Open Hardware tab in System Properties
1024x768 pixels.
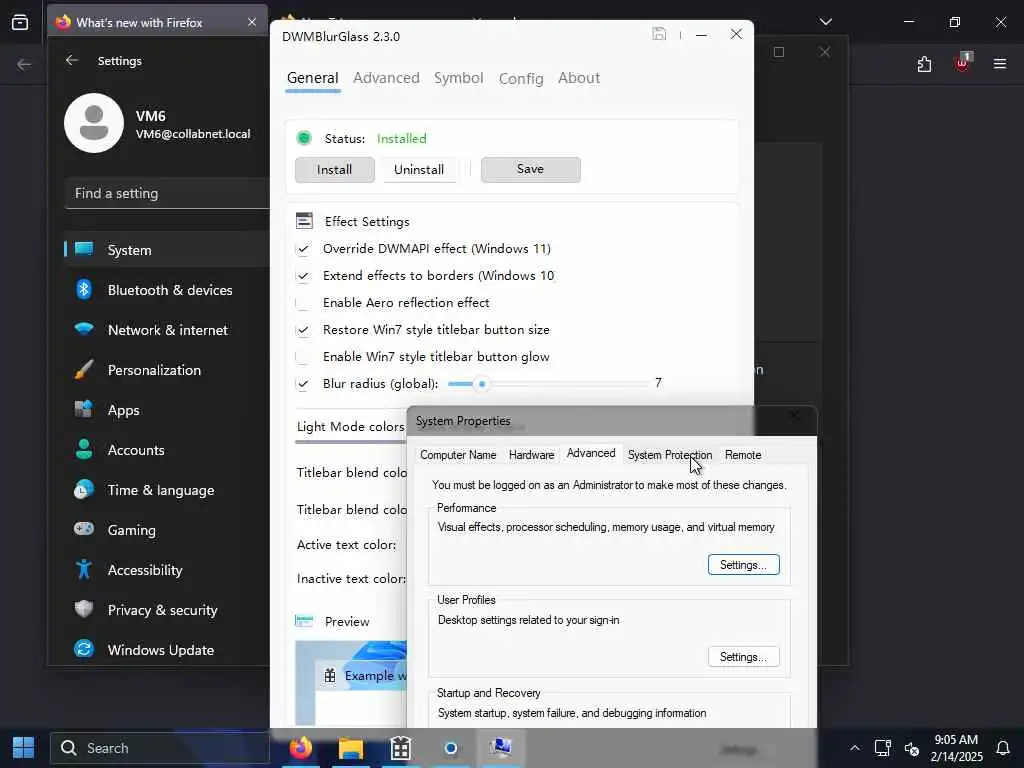532,455
